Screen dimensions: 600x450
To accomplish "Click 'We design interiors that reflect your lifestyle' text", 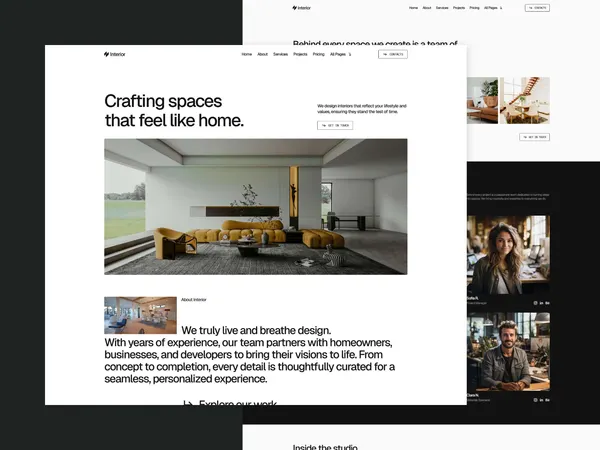I will point(362,109).
